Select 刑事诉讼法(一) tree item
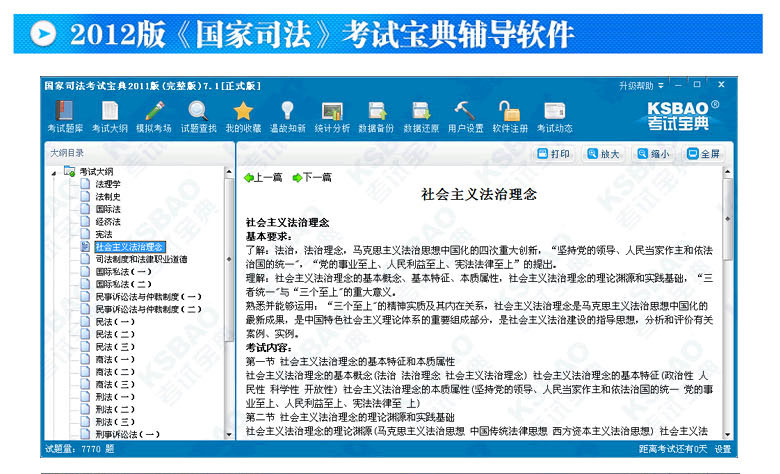 click(127, 434)
